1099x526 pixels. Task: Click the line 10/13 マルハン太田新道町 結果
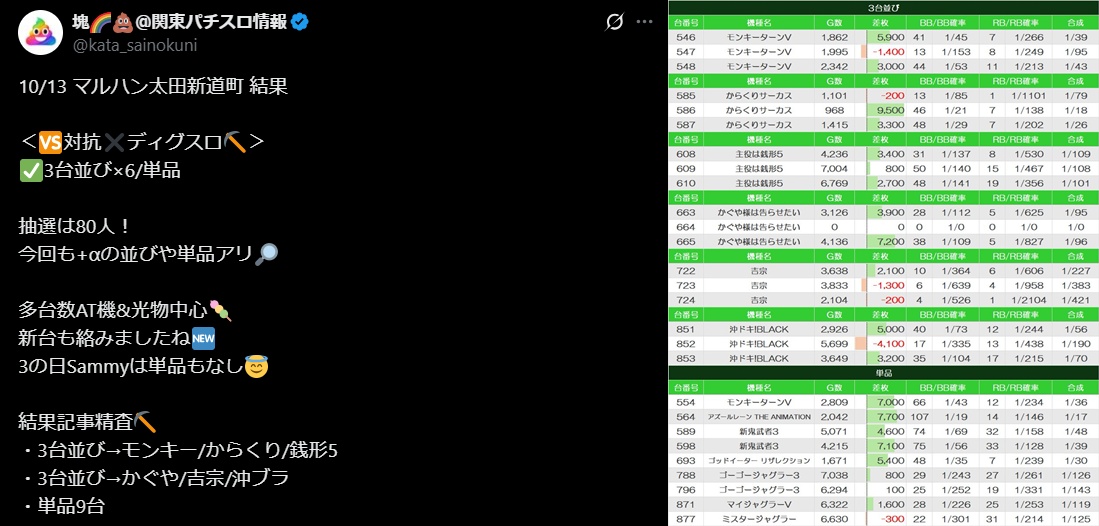(x=153, y=87)
